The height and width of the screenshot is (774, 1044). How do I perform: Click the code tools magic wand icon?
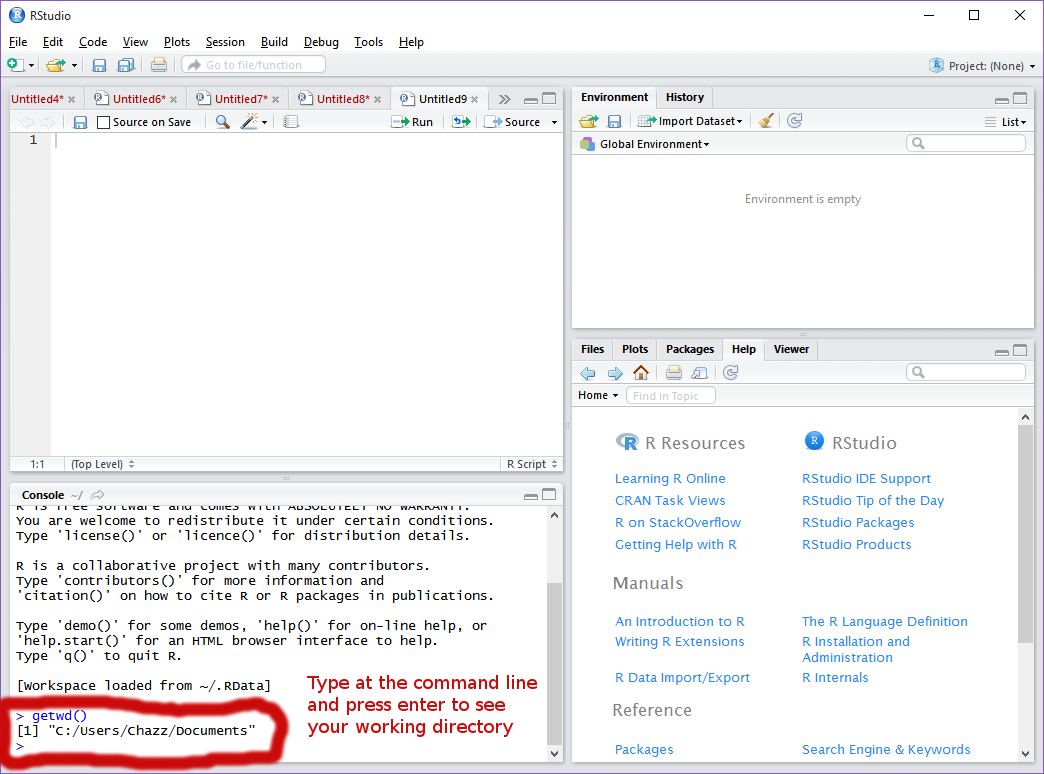click(249, 121)
